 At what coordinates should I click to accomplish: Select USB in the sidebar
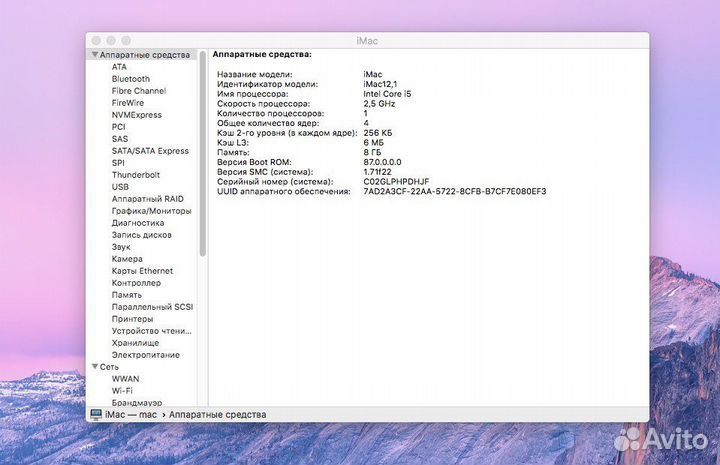coord(120,187)
